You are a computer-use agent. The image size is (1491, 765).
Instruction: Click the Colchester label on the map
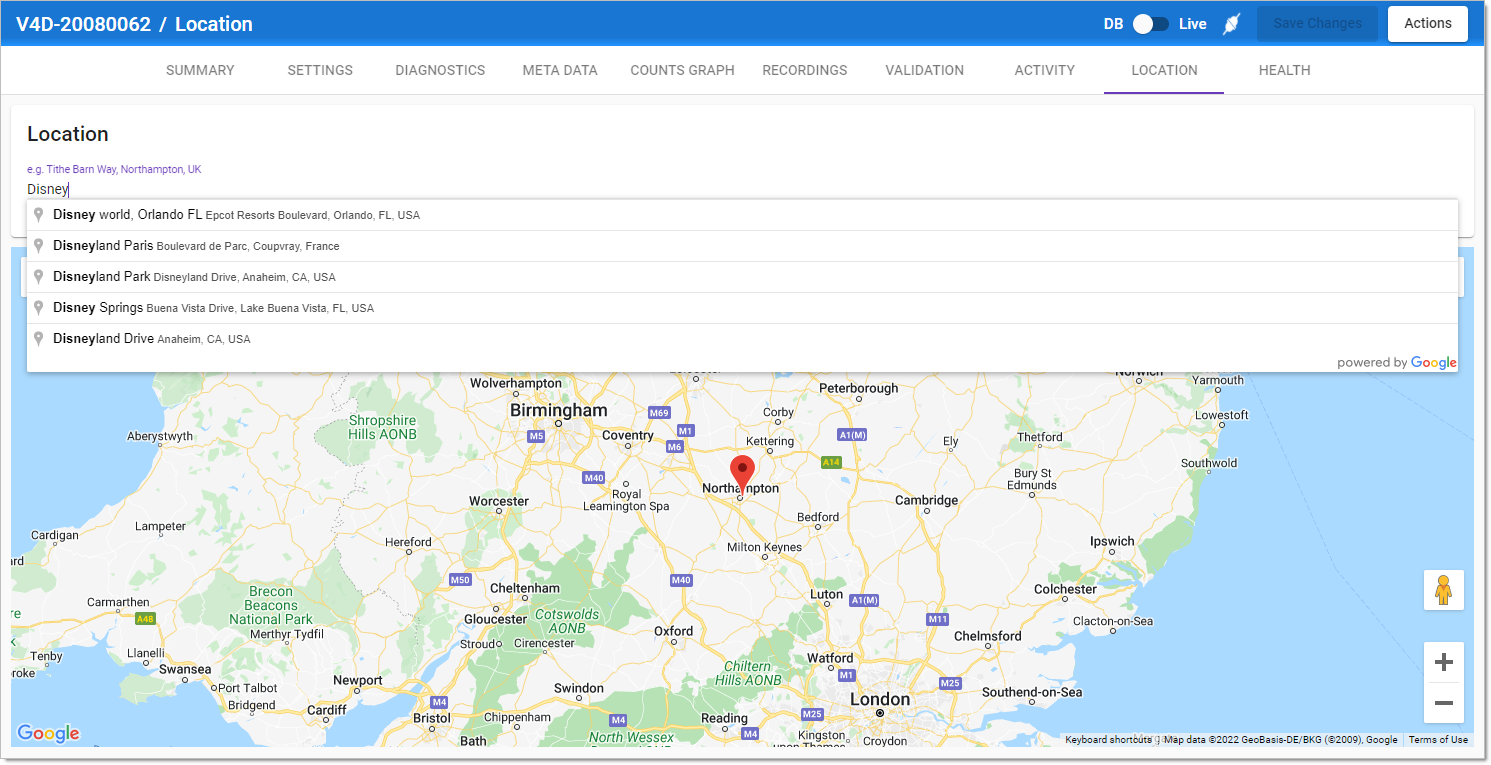click(x=1065, y=589)
